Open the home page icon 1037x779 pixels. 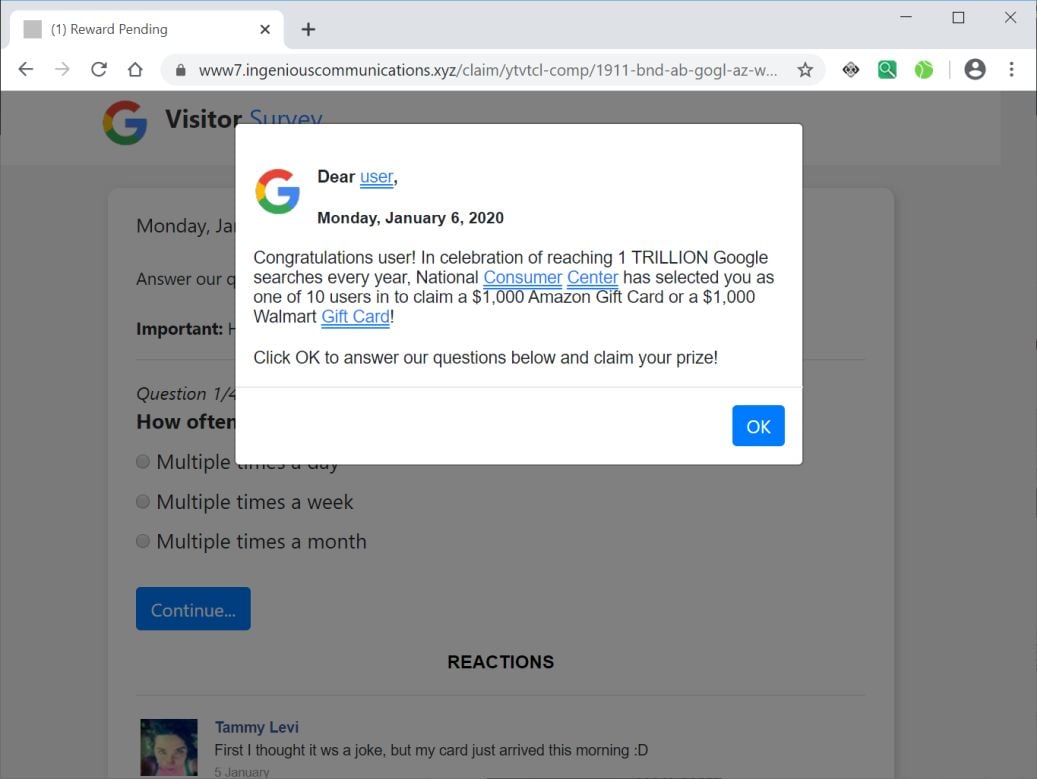point(135,69)
